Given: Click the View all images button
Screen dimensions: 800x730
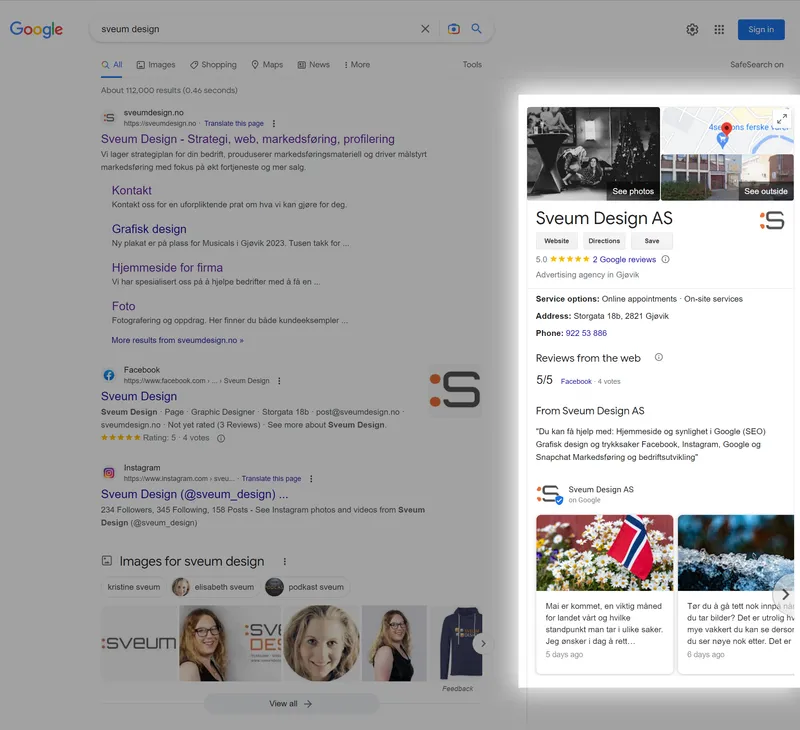Looking at the screenshot, I should pos(291,704).
